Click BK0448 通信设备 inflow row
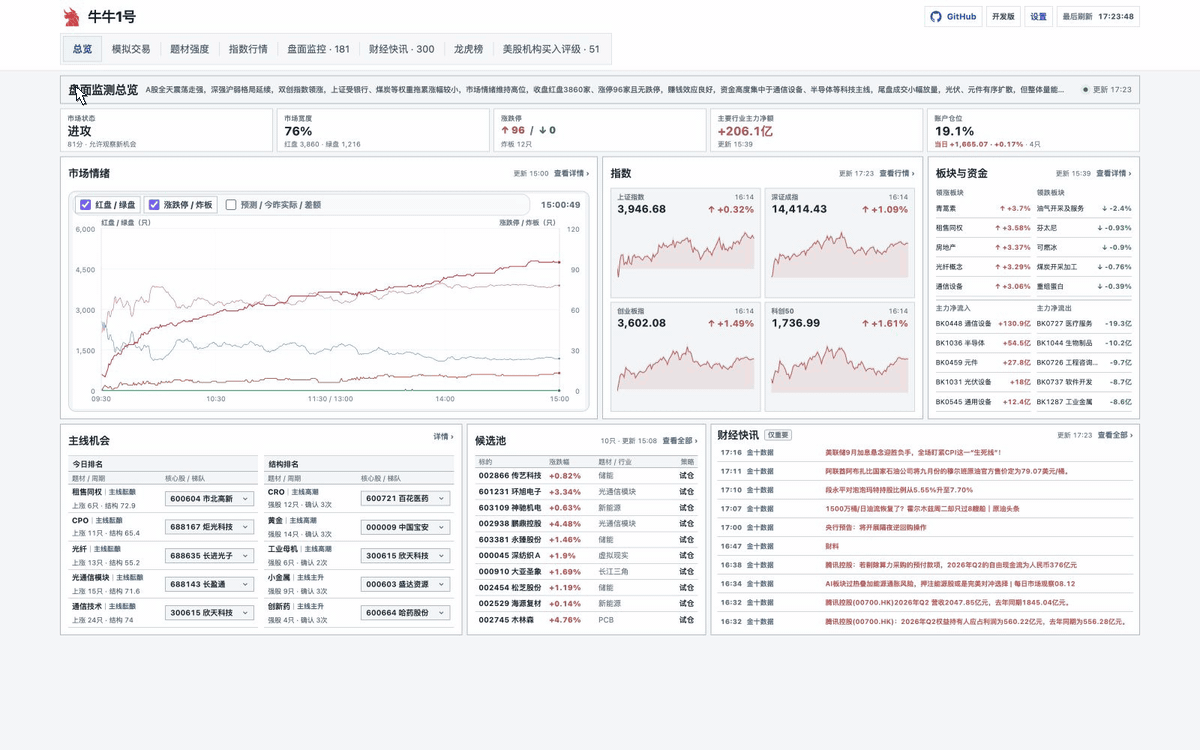This screenshot has height=750, width=1200. (x=983, y=324)
